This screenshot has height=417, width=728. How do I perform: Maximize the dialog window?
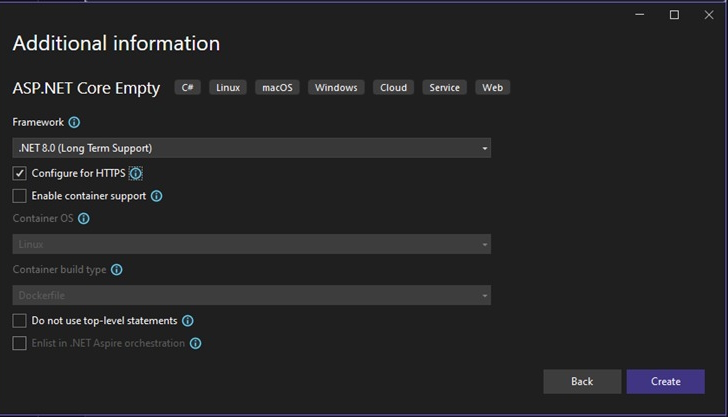tap(674, 15)
